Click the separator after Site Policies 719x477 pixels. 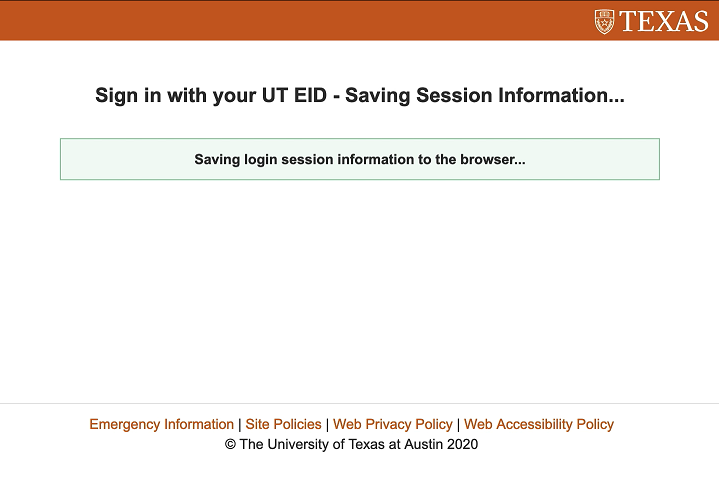327,424
